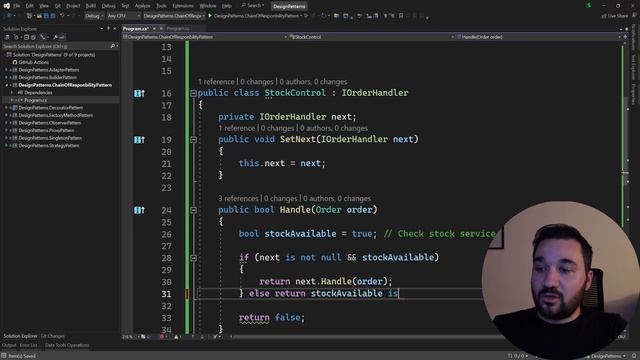
Task: Select the GitHub Actions node
Action: click(33, 62)
